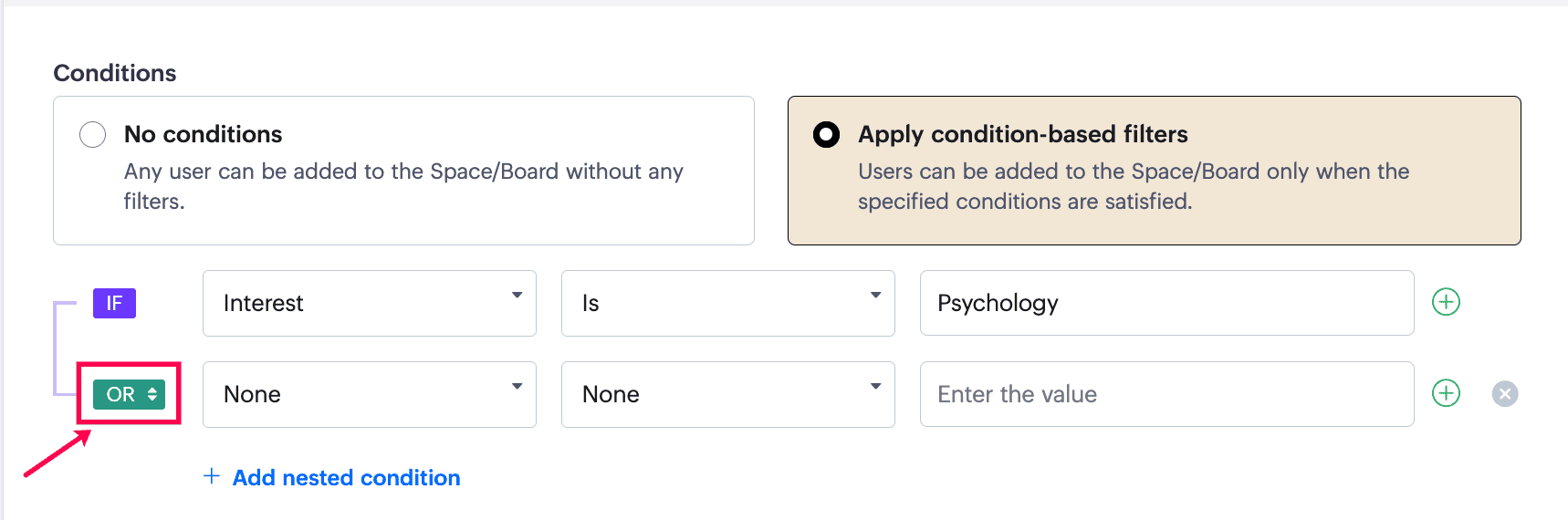
Task: Expand the Is operator dropdown
Action: (x=727, y=303)
